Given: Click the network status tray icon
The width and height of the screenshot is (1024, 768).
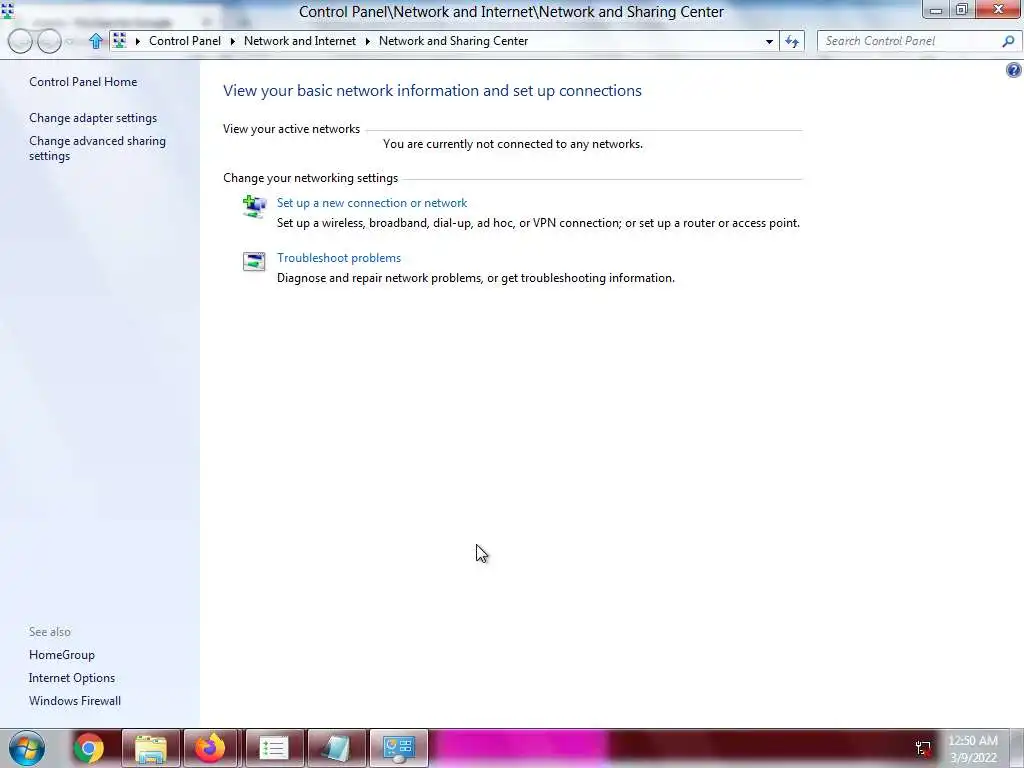Looking at the screenshot, I should 923,748.
